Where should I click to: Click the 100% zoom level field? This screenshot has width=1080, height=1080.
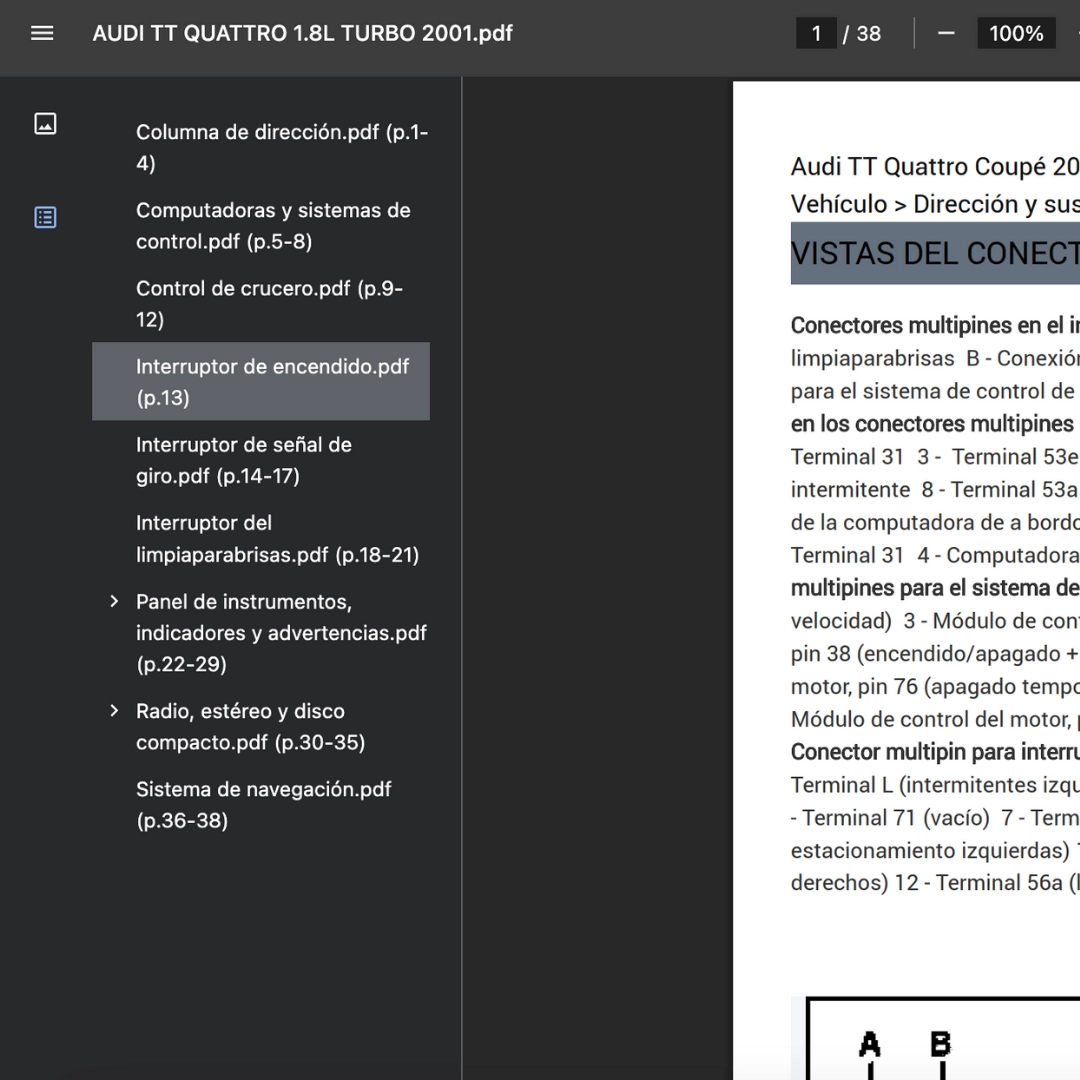(1015, 33)
